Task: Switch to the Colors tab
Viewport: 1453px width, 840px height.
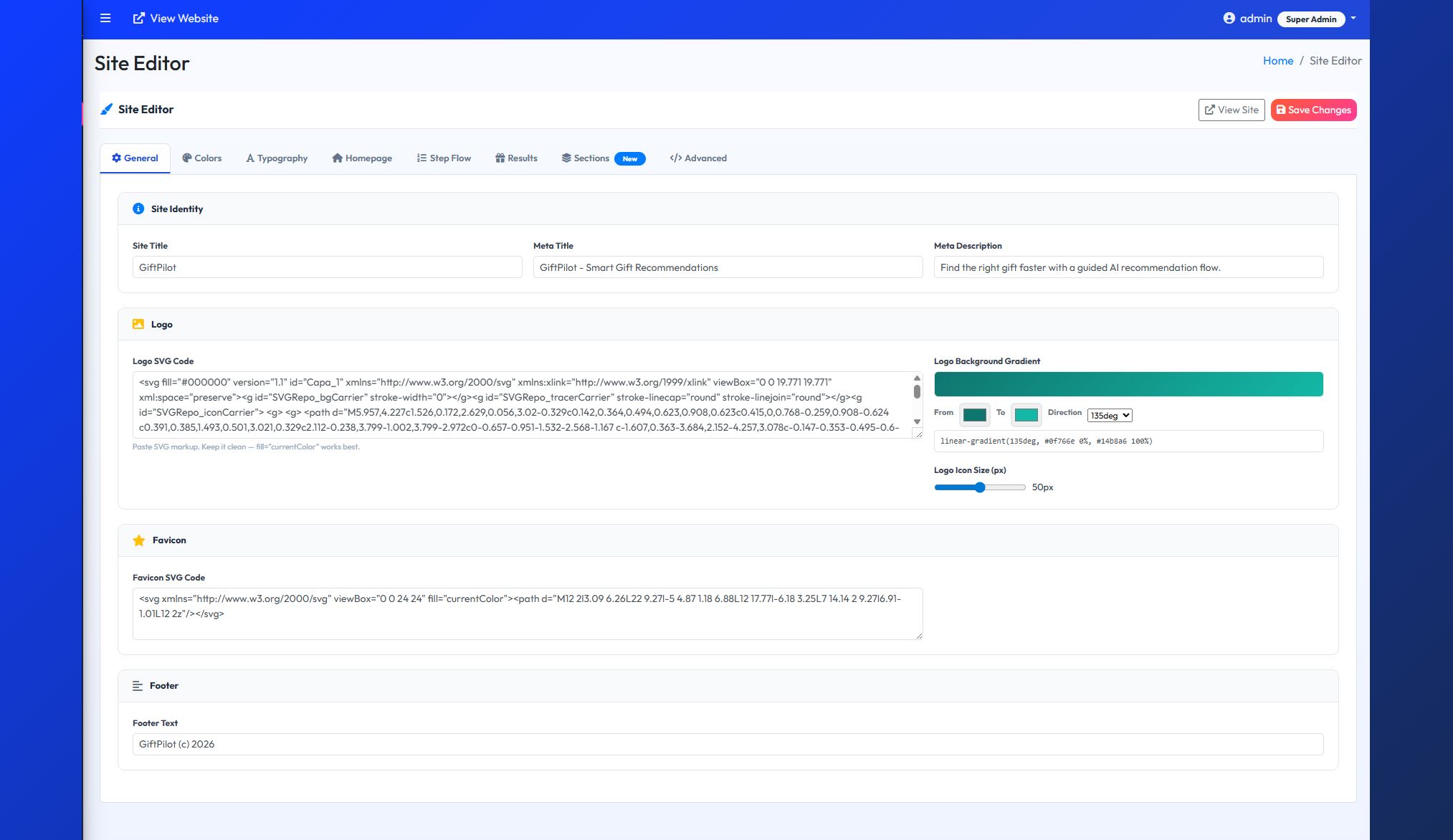Action: point(201,158)
